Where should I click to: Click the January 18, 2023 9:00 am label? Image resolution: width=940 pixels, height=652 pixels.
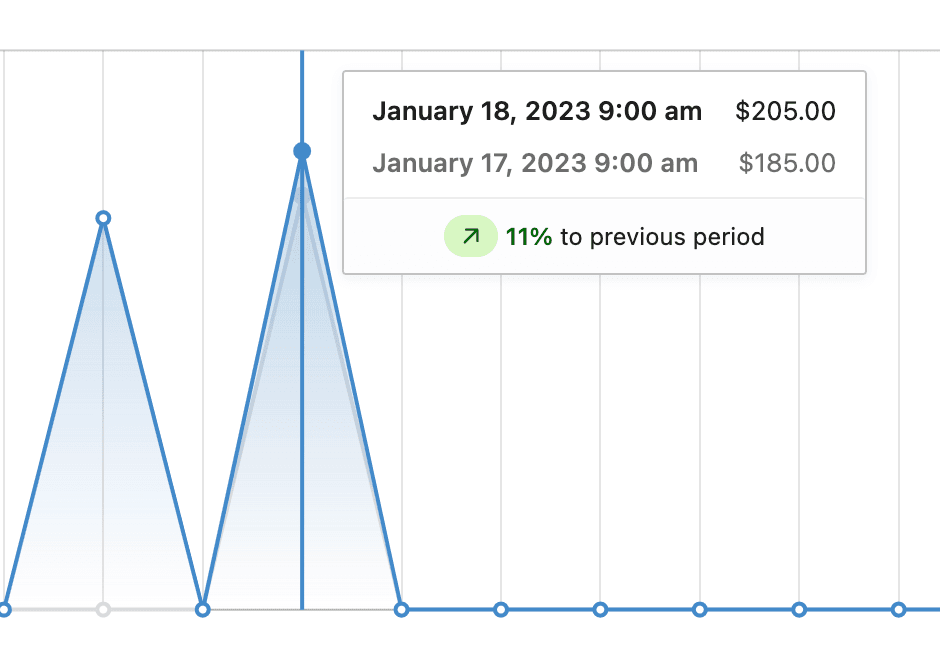point(537,111)
